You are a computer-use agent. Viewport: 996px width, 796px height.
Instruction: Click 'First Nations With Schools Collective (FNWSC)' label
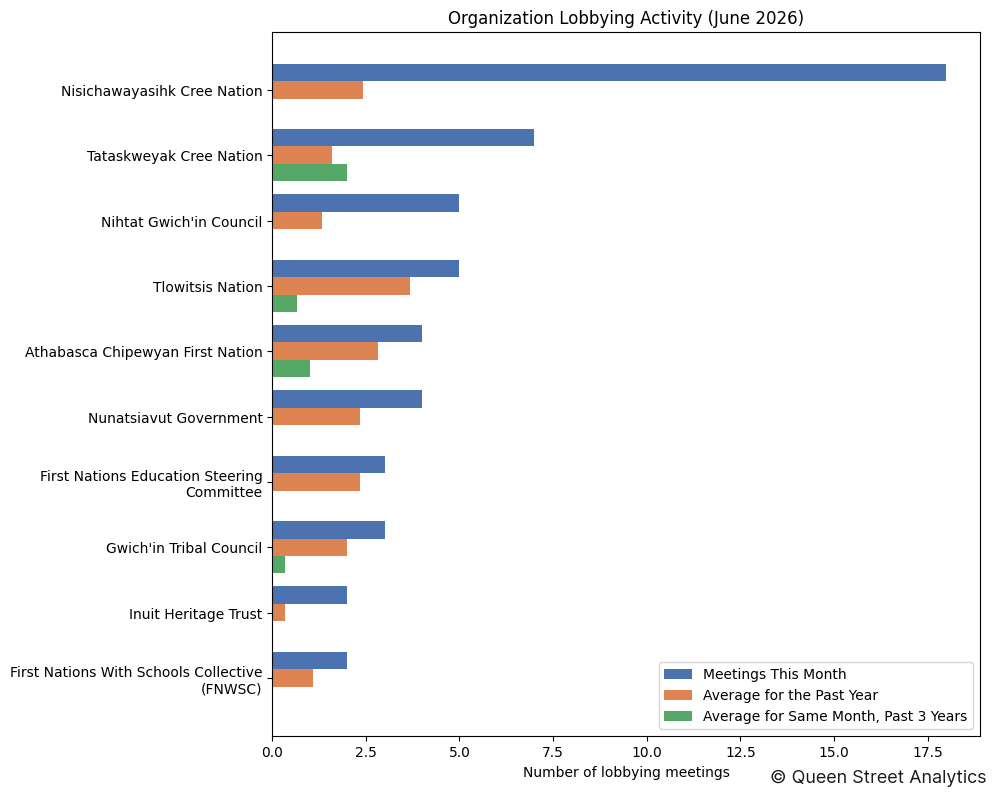point(136,680)
